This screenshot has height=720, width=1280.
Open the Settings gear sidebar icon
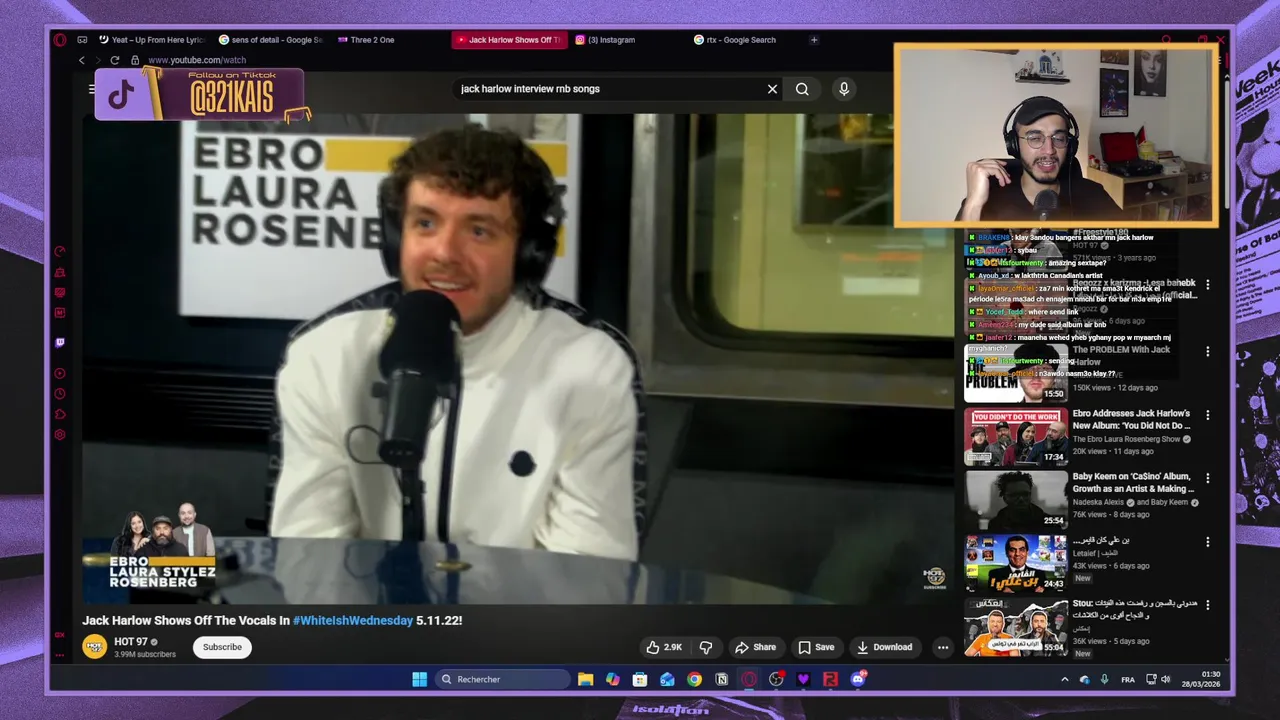[60, 435]
